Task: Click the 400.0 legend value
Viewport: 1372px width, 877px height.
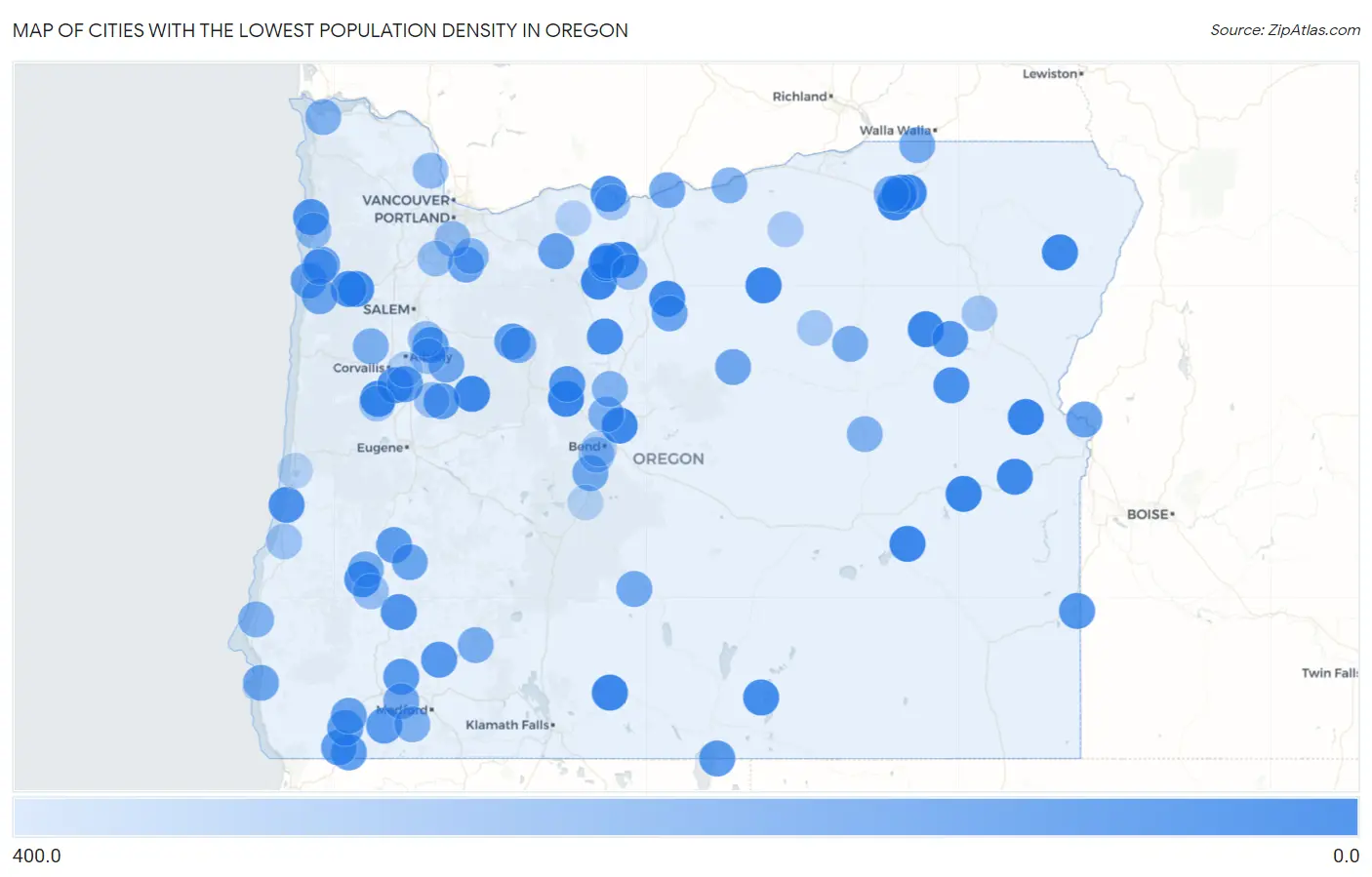Action: pyautogui.click(x=37, y=856)
